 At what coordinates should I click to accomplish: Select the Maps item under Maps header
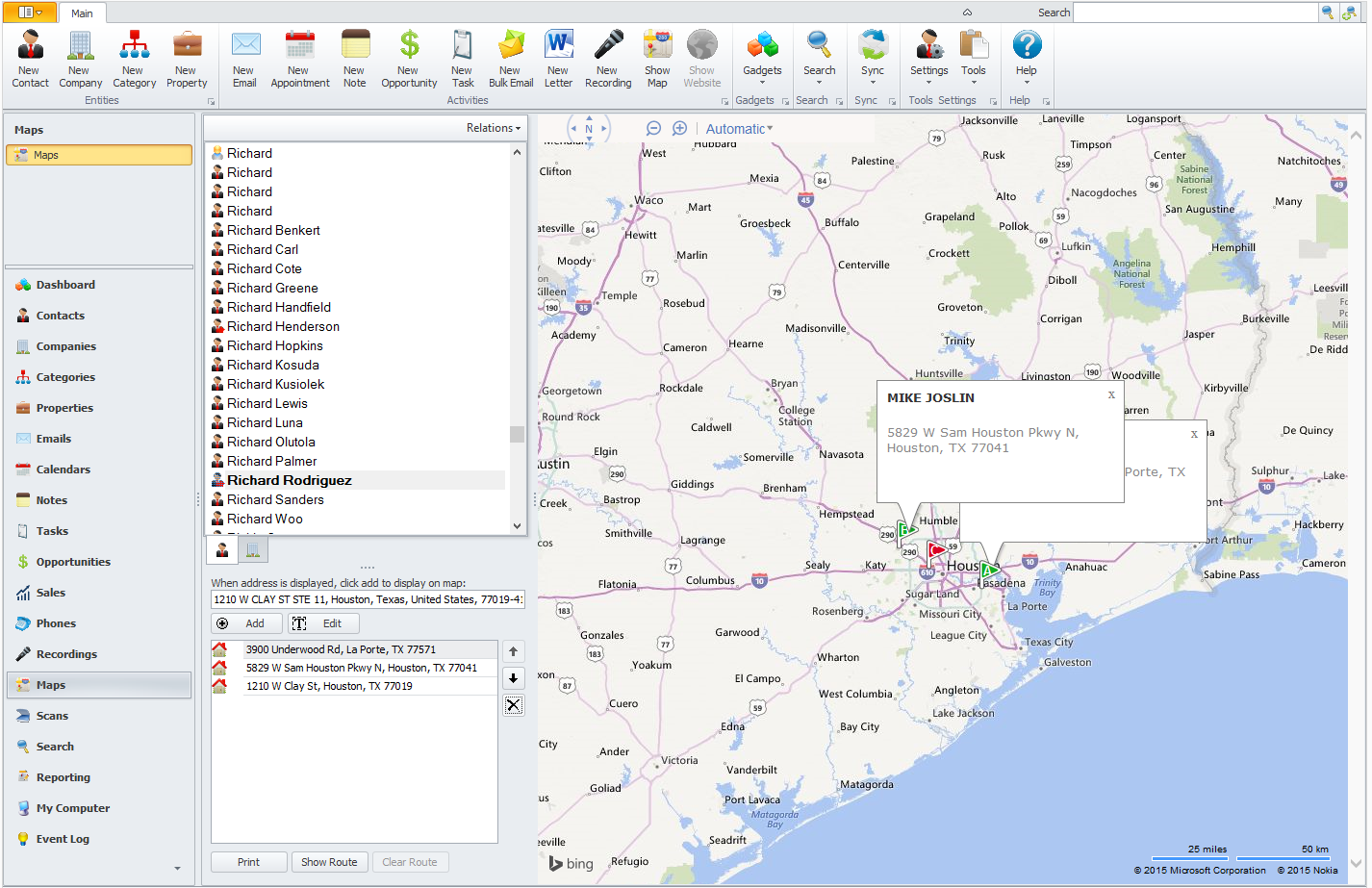[x=99, y=155]
